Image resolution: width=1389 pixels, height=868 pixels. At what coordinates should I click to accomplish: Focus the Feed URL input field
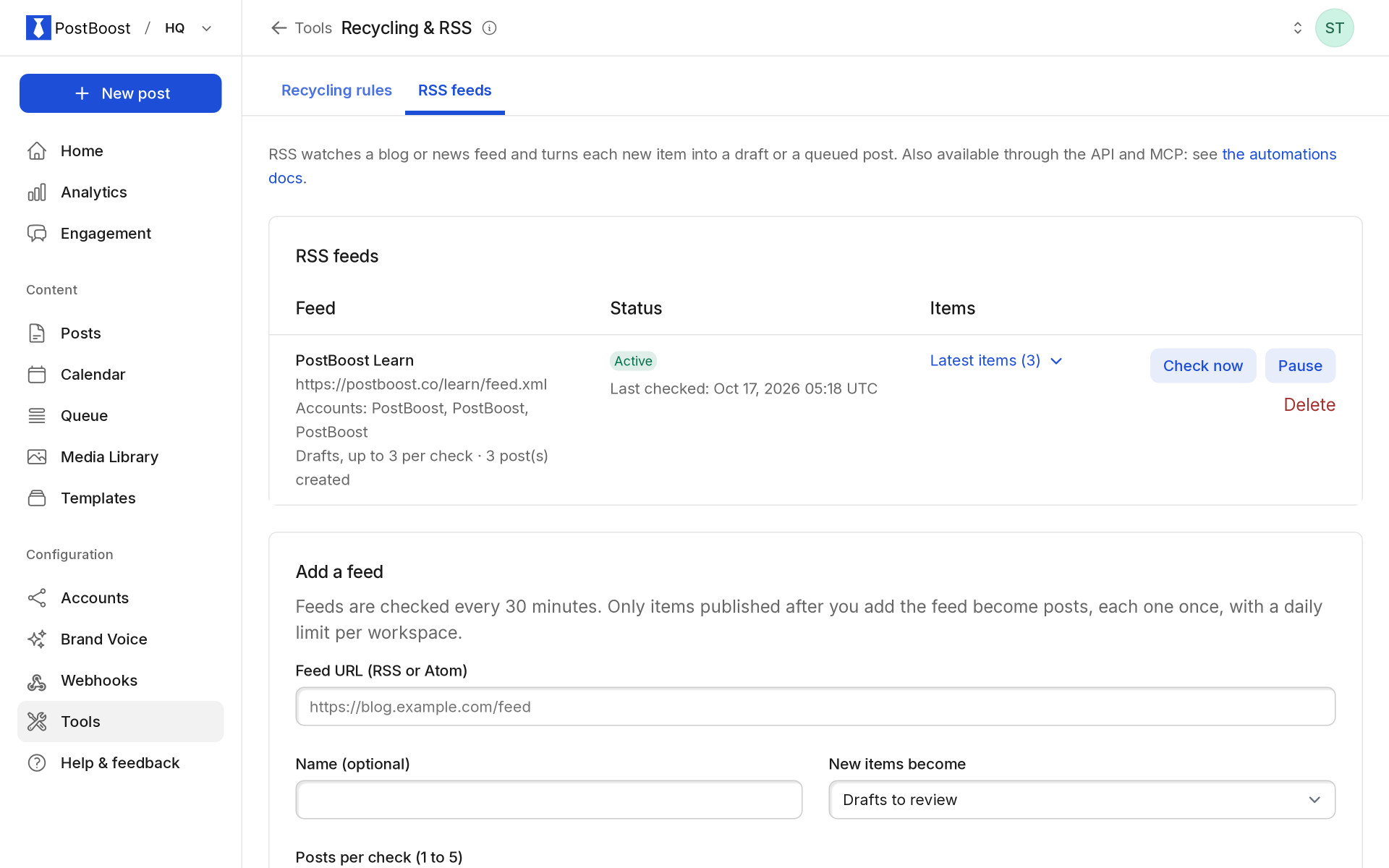click(x=815, y=707)
